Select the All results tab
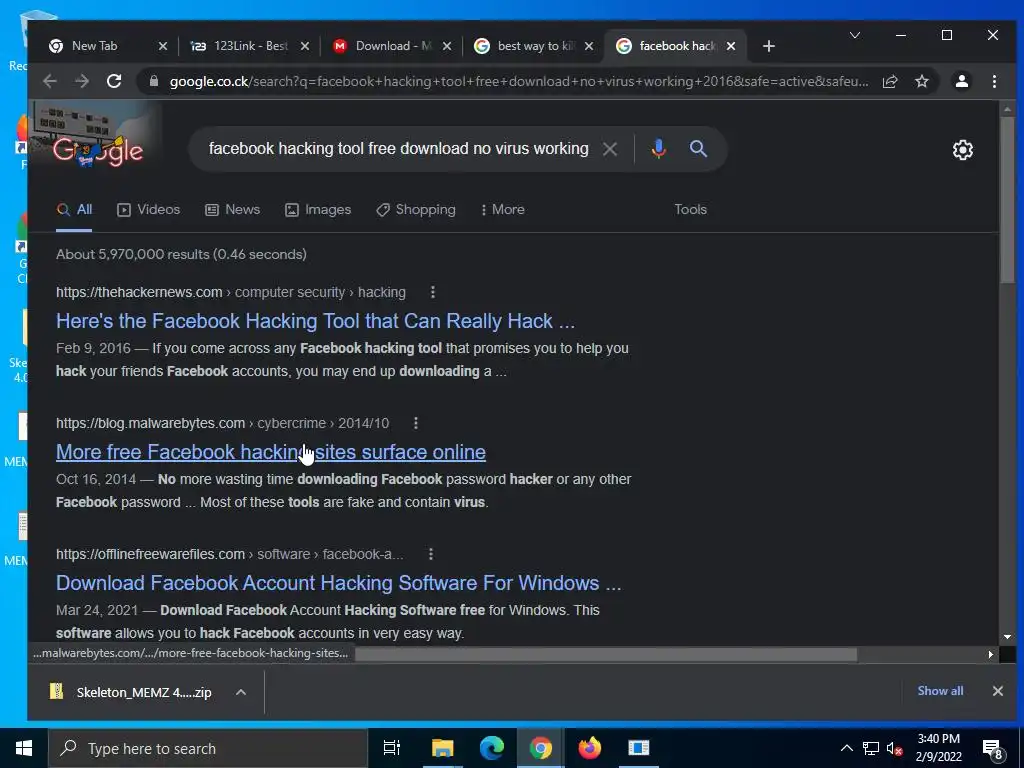The width and height of the screenshot is (1024, 768). 74,210
